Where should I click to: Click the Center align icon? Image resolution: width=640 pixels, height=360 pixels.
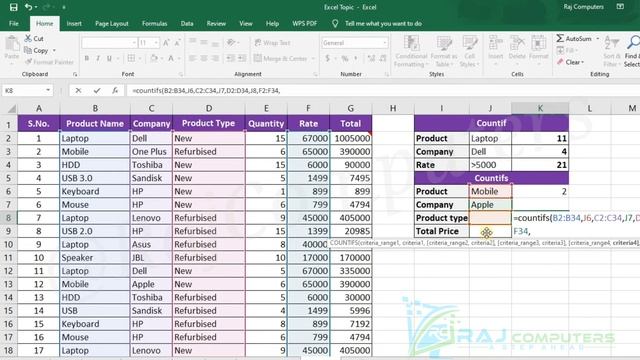click(204, 58)
